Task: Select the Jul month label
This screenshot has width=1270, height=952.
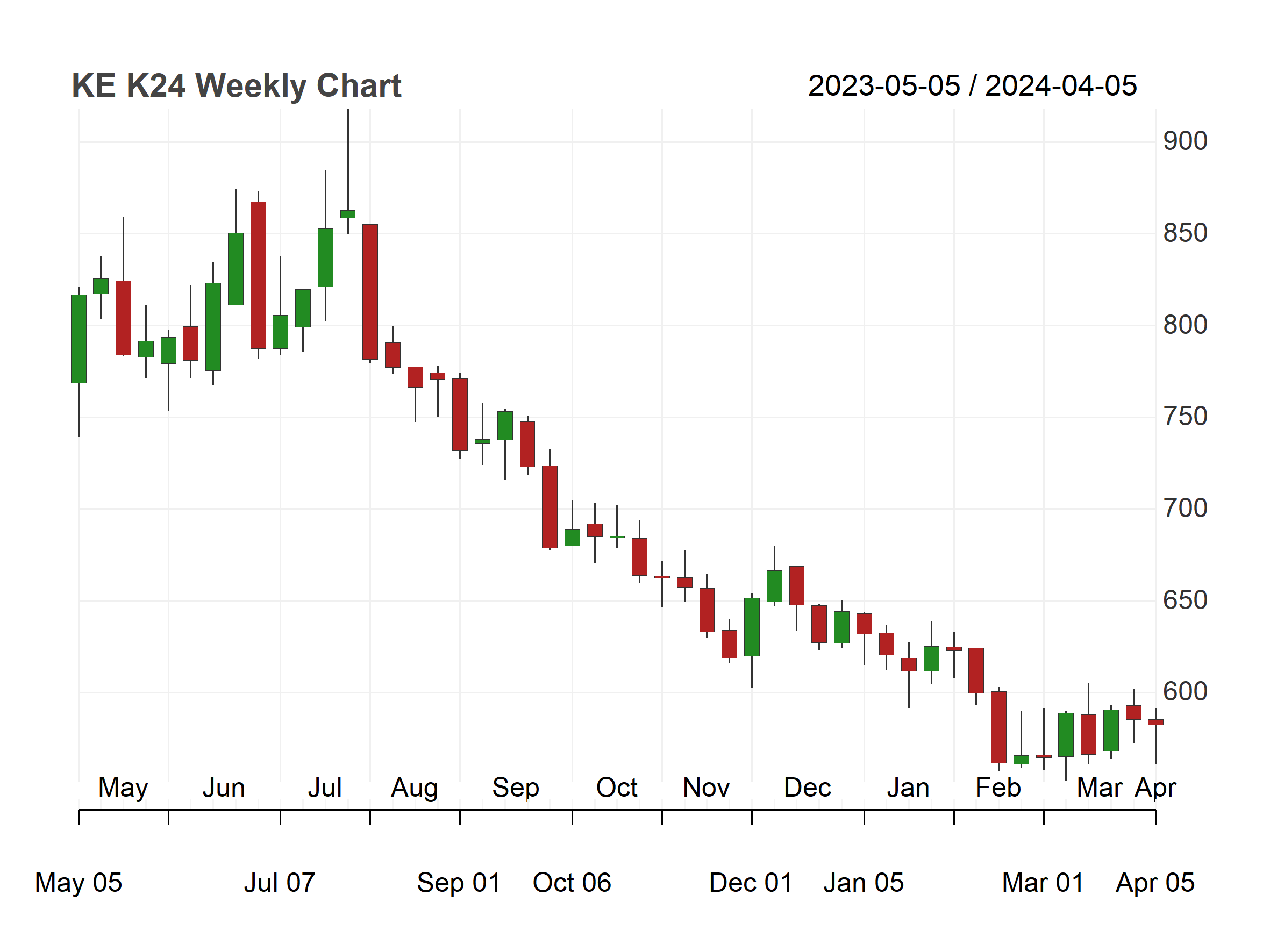Action: tap(325, 788)
